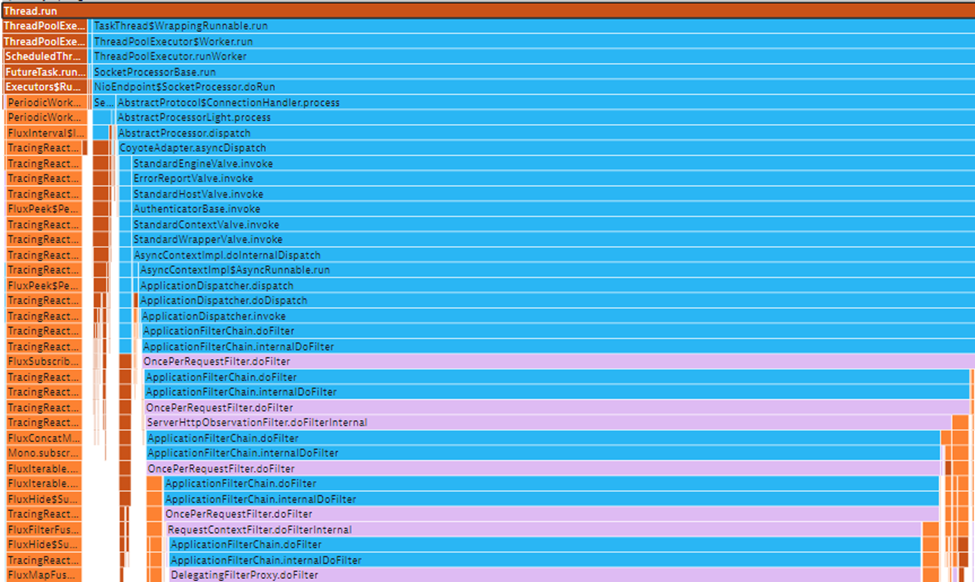
Task: Select the StandardEngineValve.invoke frame
Action: pyautogui.click(x=550, y=164)
